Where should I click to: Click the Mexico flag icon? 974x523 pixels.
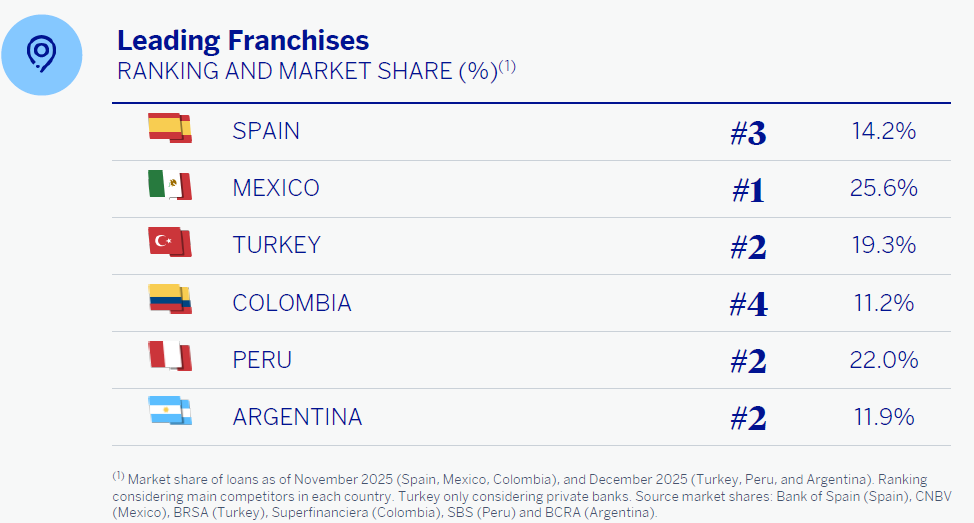click(169, 187)
